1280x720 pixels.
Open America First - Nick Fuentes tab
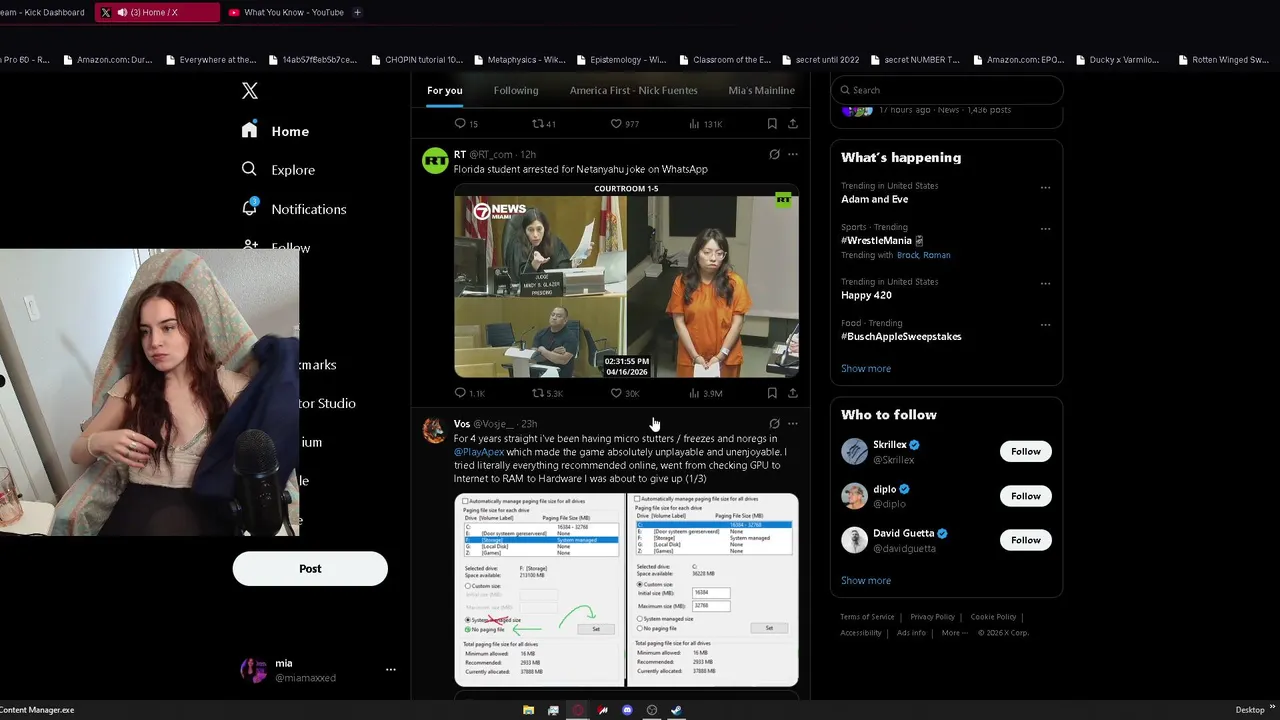pos(634,90)
